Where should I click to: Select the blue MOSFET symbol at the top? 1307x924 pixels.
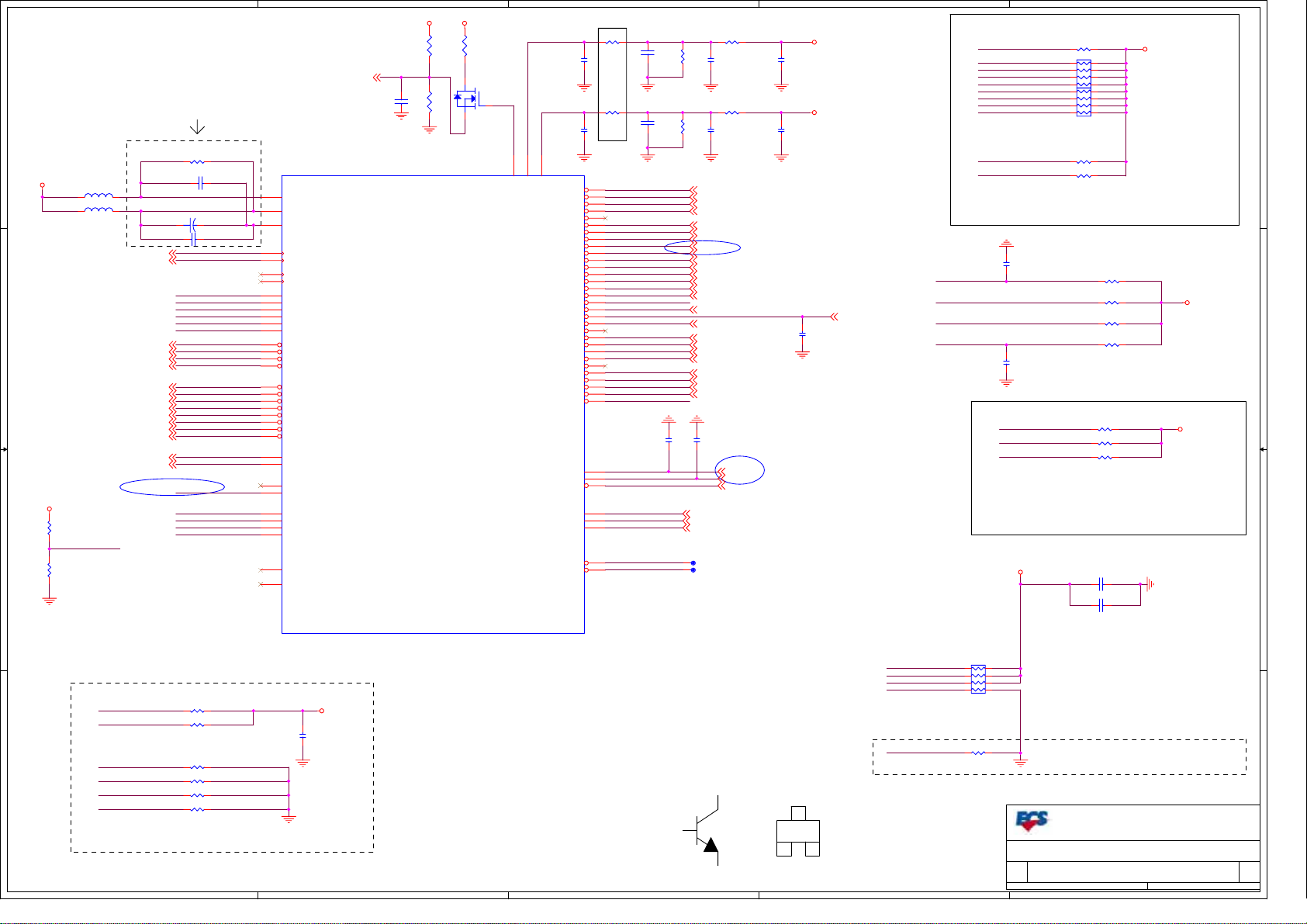(466, 99)
